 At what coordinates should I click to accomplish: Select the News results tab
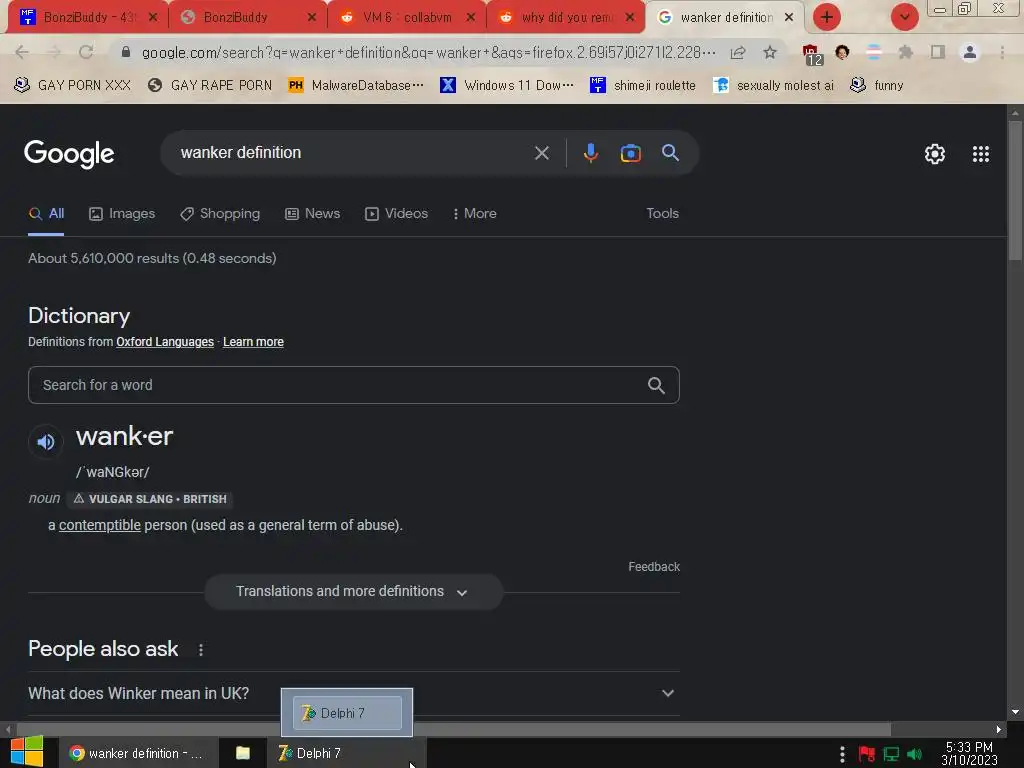click(x=313, y=214)
